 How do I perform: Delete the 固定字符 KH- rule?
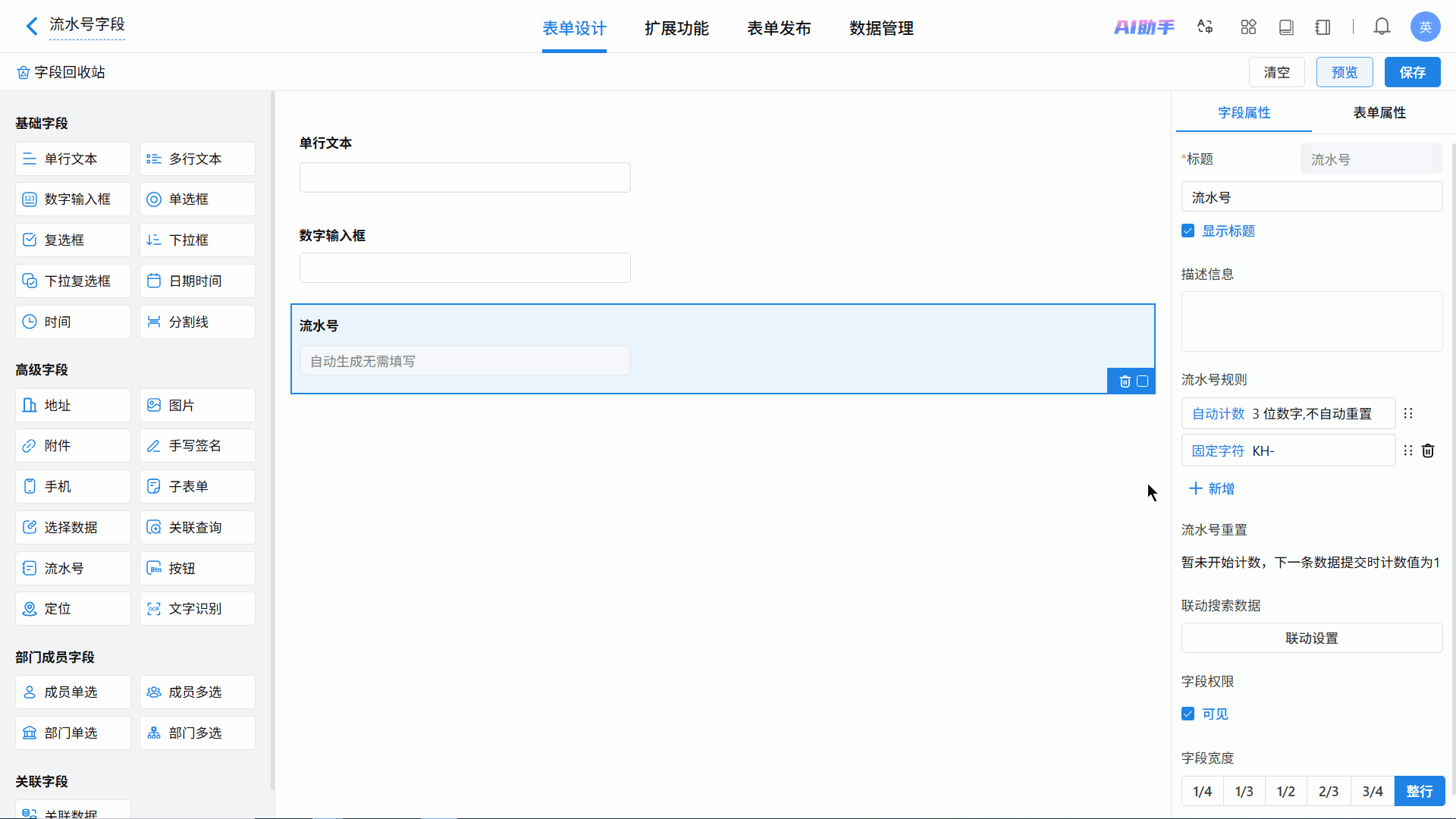click(x=1428, y=450)
